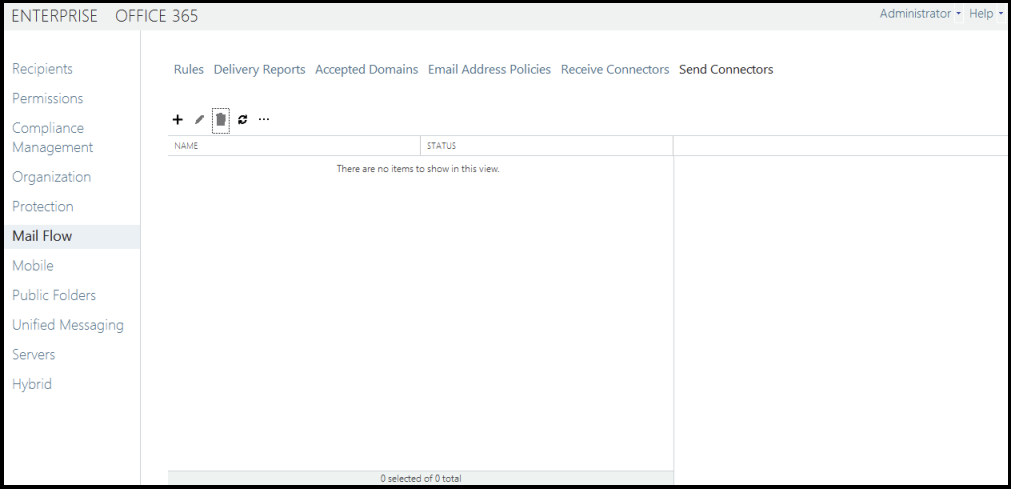Open the Email Address Policies tab
Screen dimensions: 1011x489
tap(489, 70)
